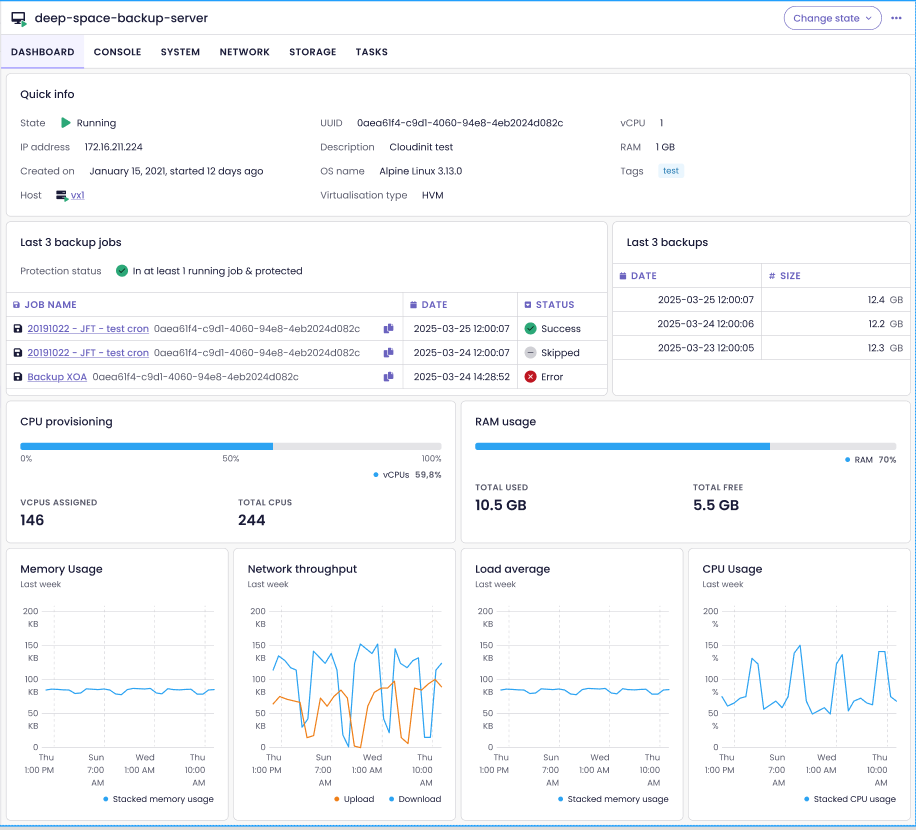Open the Backup XOA job link
The width and height of the screenshot is (916, 830).
[57, 377]
